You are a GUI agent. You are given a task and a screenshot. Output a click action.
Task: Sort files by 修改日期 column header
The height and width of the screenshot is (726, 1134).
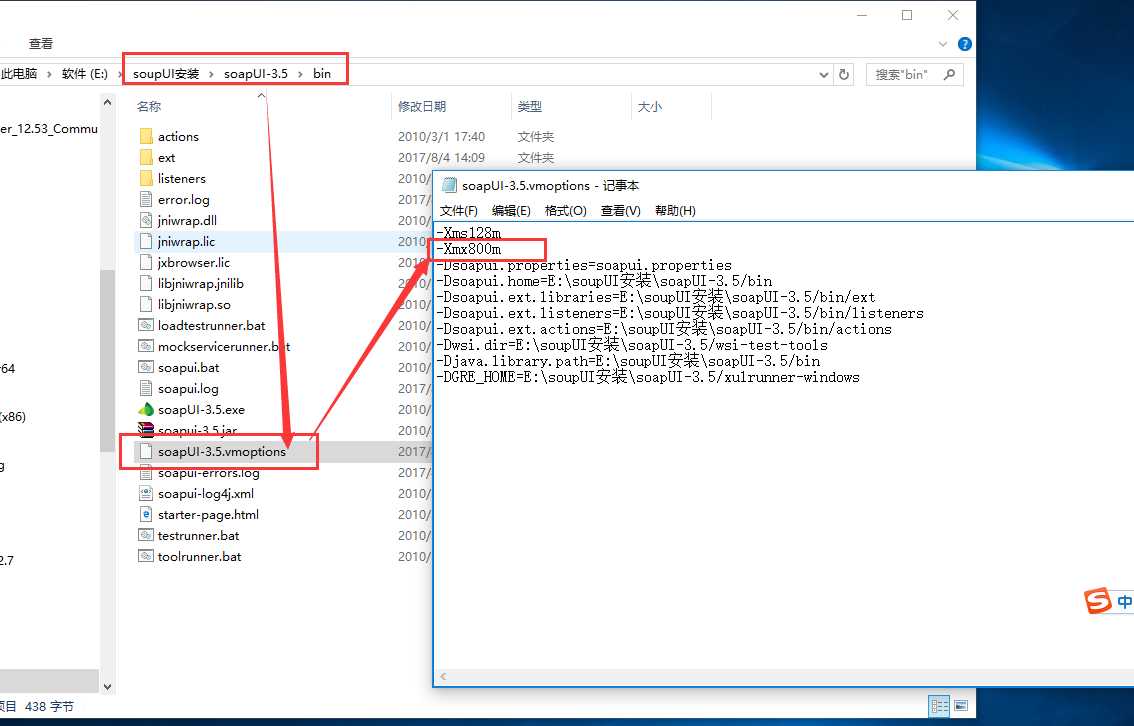tap(422, 106)
